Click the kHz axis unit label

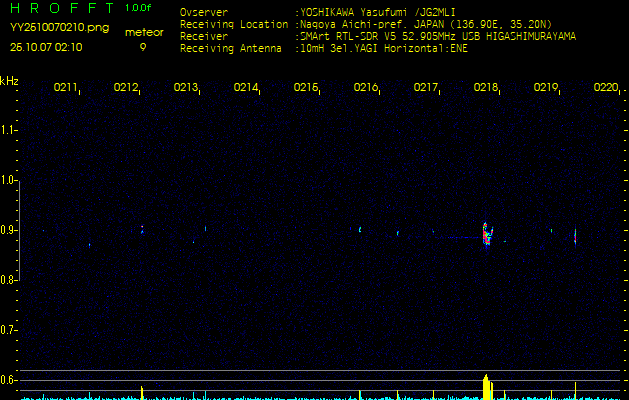9,81
